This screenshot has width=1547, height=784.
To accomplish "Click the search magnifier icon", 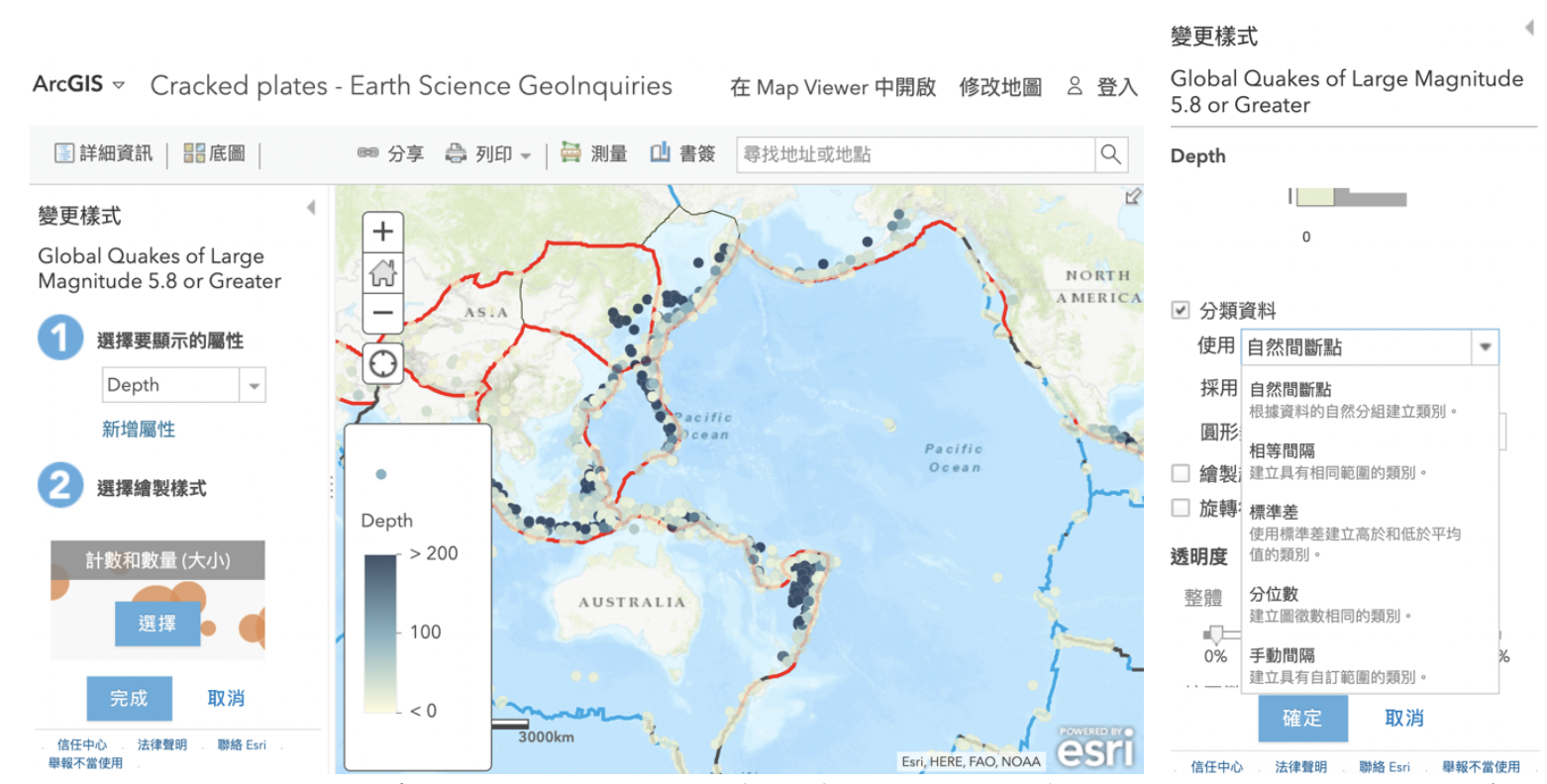I will coord(1110,154).
